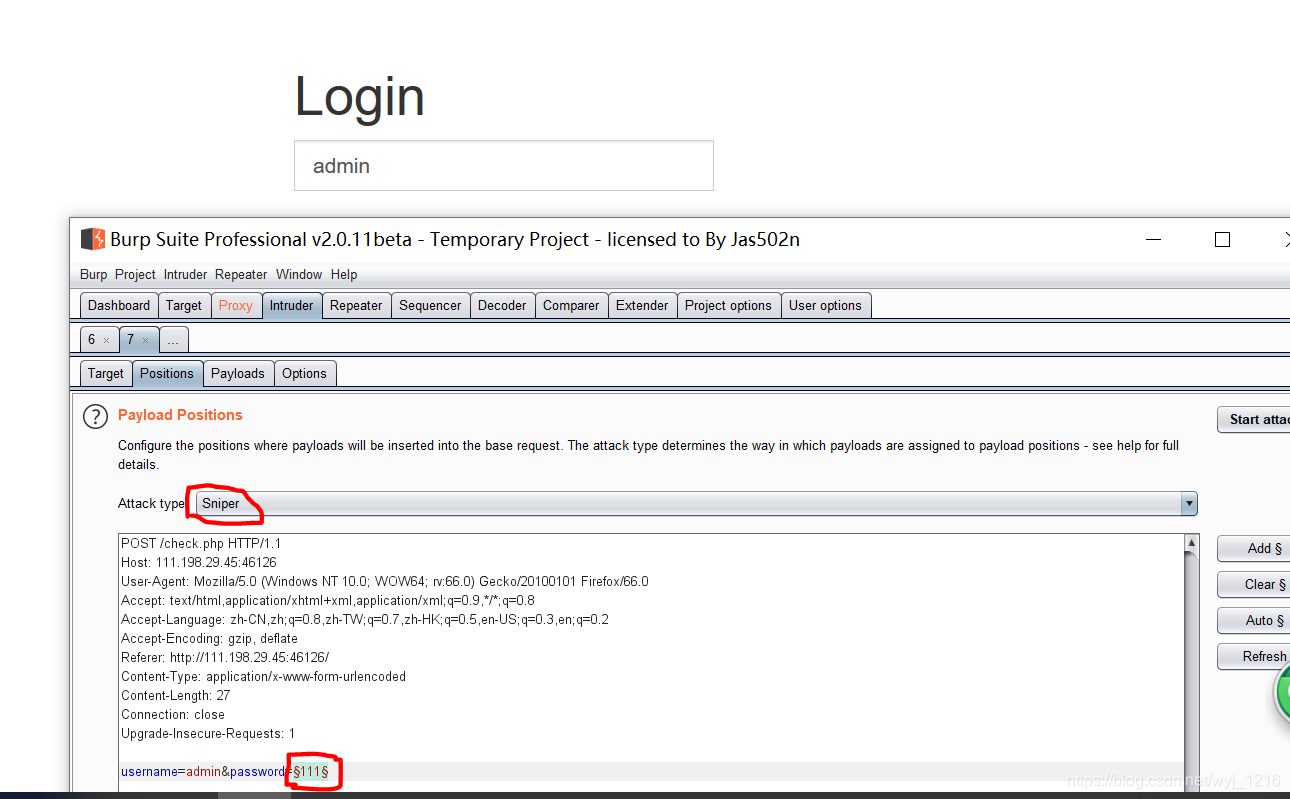1290x799 pixels.
Task: Select Intruder attack tab 6
Action: [91, 339]
